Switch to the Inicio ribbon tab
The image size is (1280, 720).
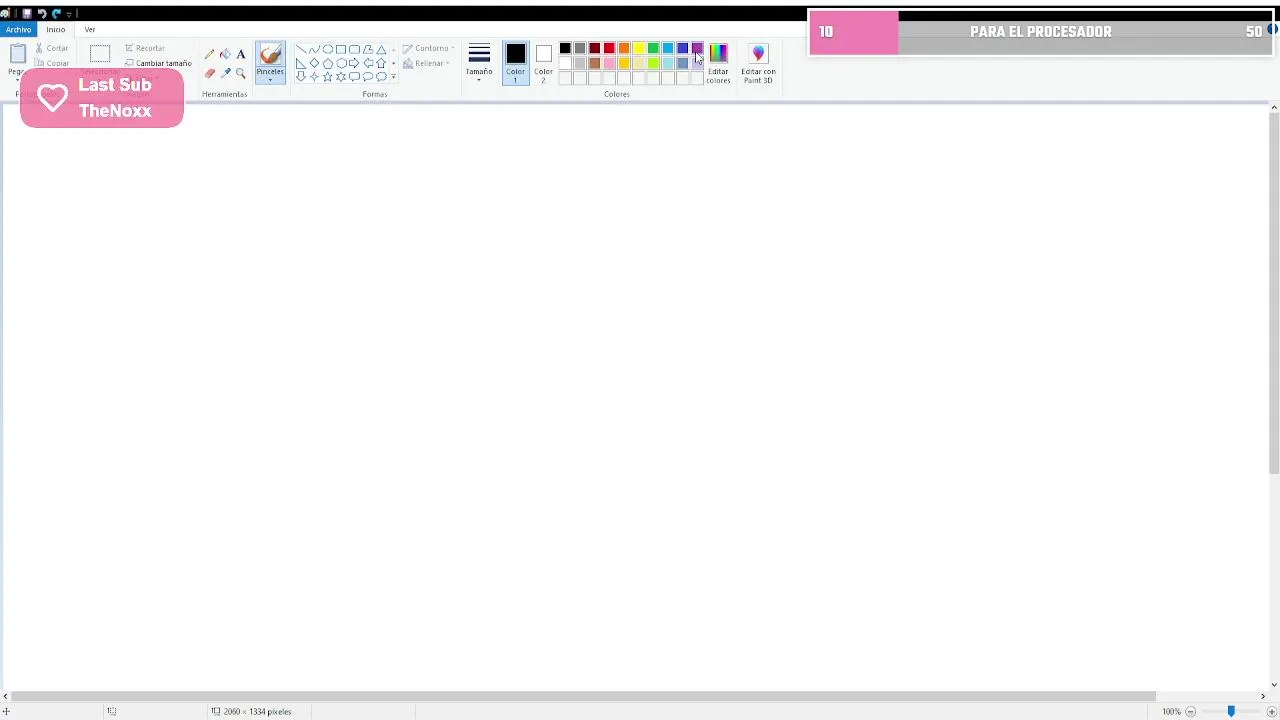click(56, 29)
